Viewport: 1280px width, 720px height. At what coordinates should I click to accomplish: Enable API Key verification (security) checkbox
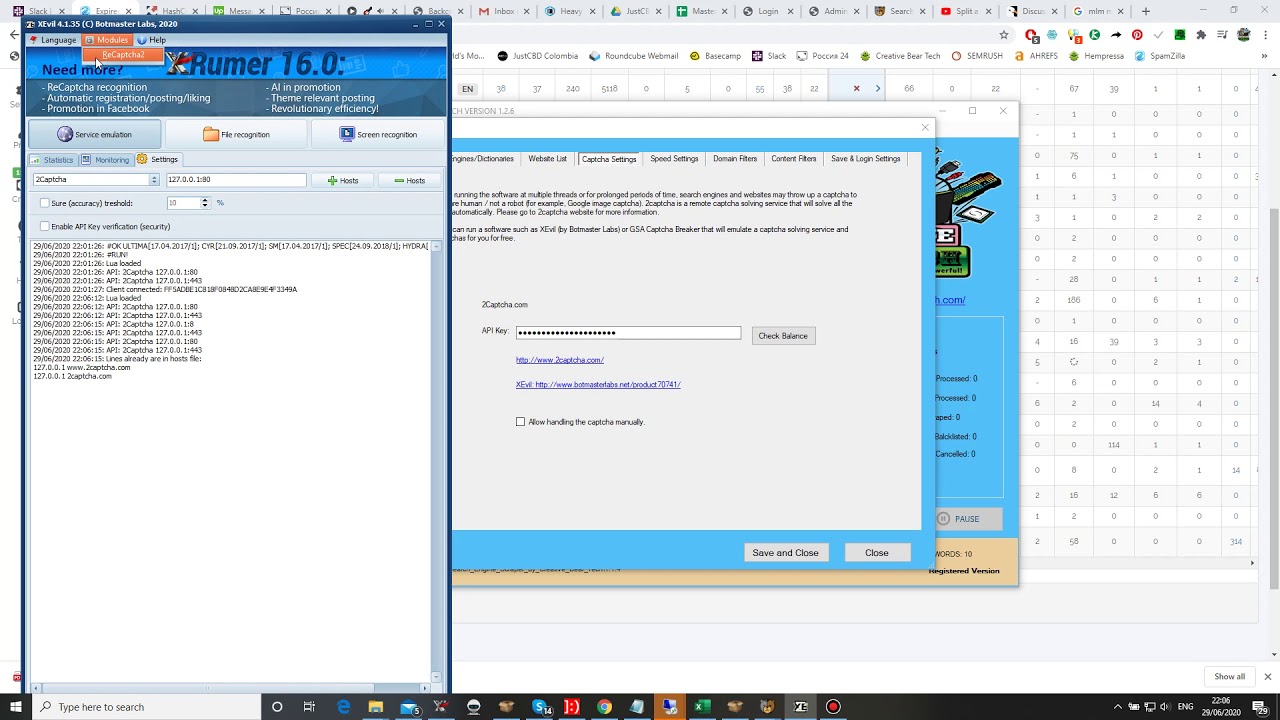[45, 227]
